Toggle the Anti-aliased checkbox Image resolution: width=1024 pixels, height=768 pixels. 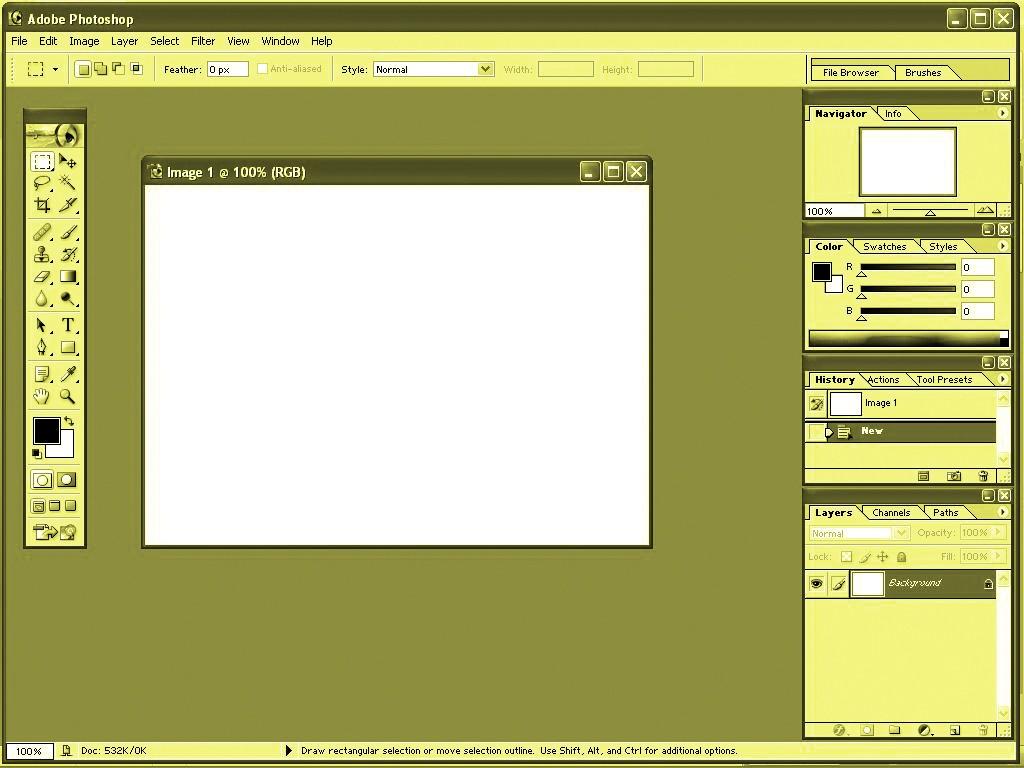[263, 69]
